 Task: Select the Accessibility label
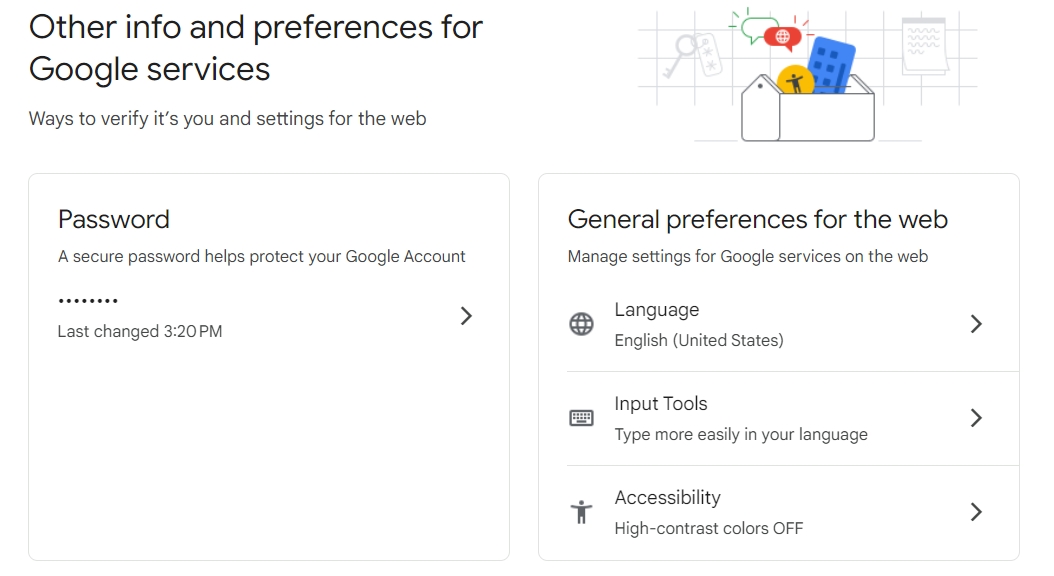(x=667, y=498)
